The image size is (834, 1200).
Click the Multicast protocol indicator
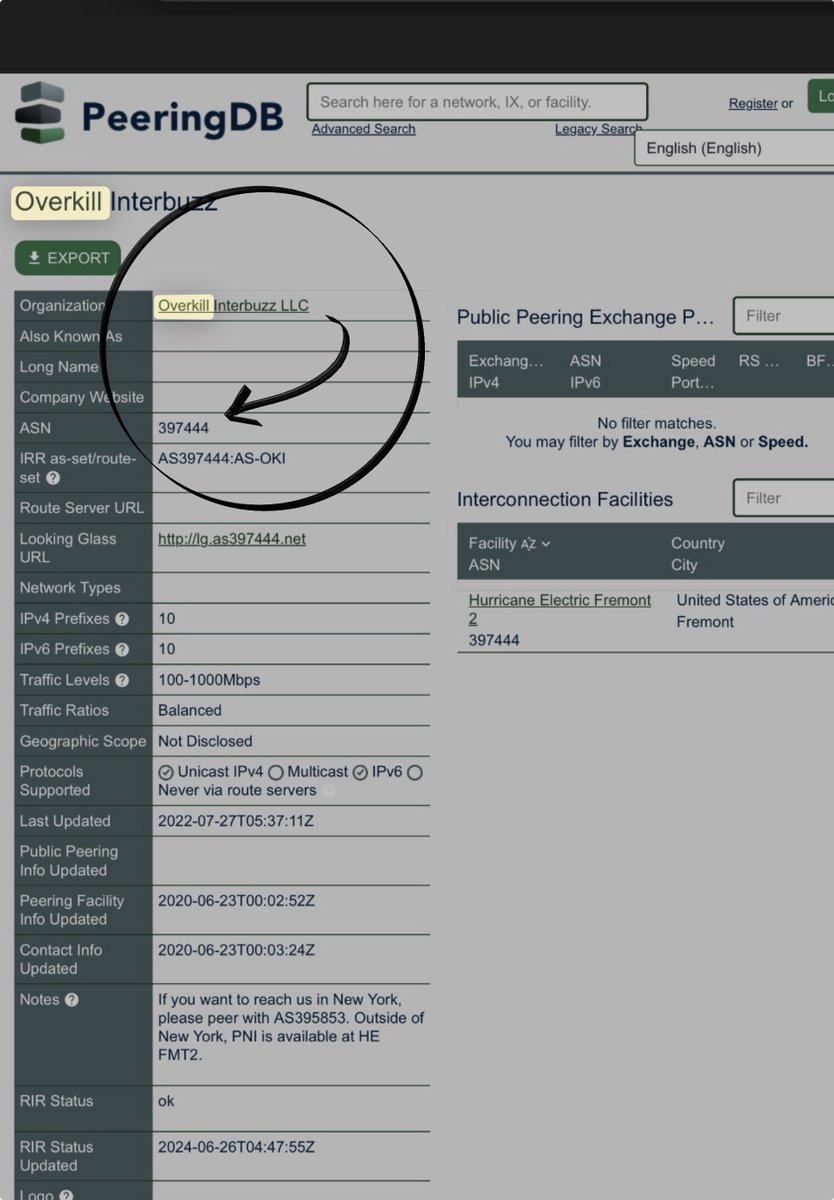pyautogui.click(x=276, y=772)
